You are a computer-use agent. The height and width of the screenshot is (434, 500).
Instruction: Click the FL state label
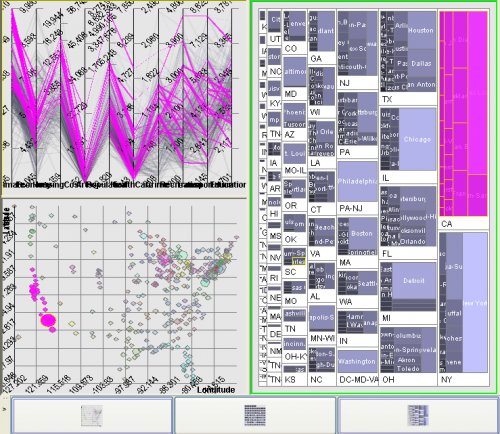tap(387, 254)
